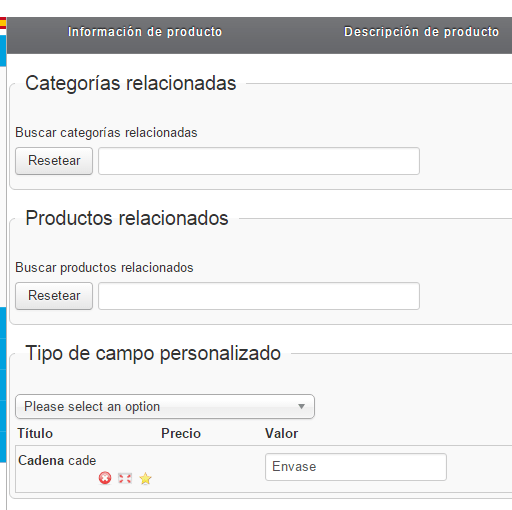Reset the related products search
The width and height of the screenshot is (512, 510).
tap(54, 296)
